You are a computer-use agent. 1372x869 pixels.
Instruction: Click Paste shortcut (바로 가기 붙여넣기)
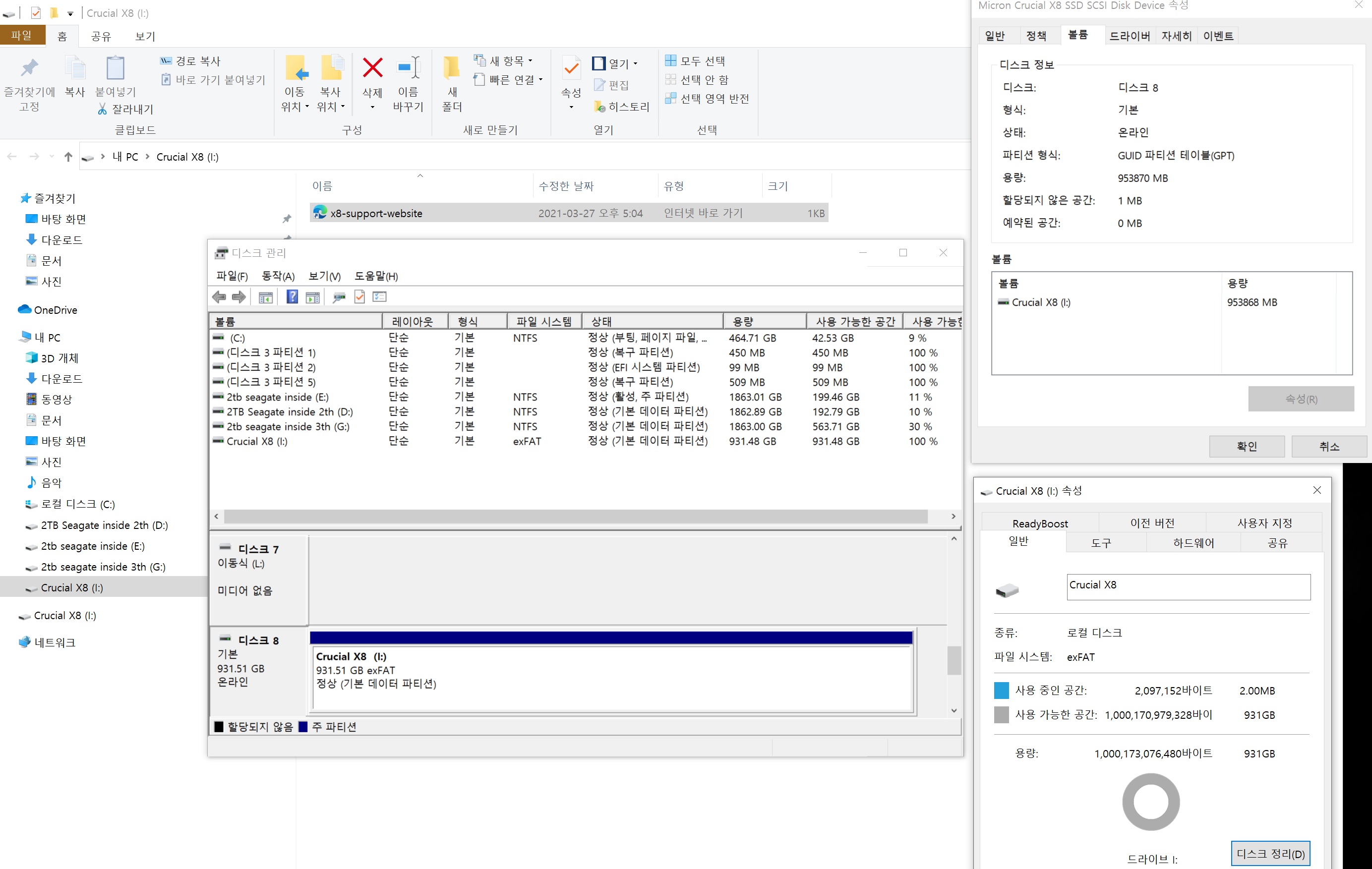click(x=214, y=80)
